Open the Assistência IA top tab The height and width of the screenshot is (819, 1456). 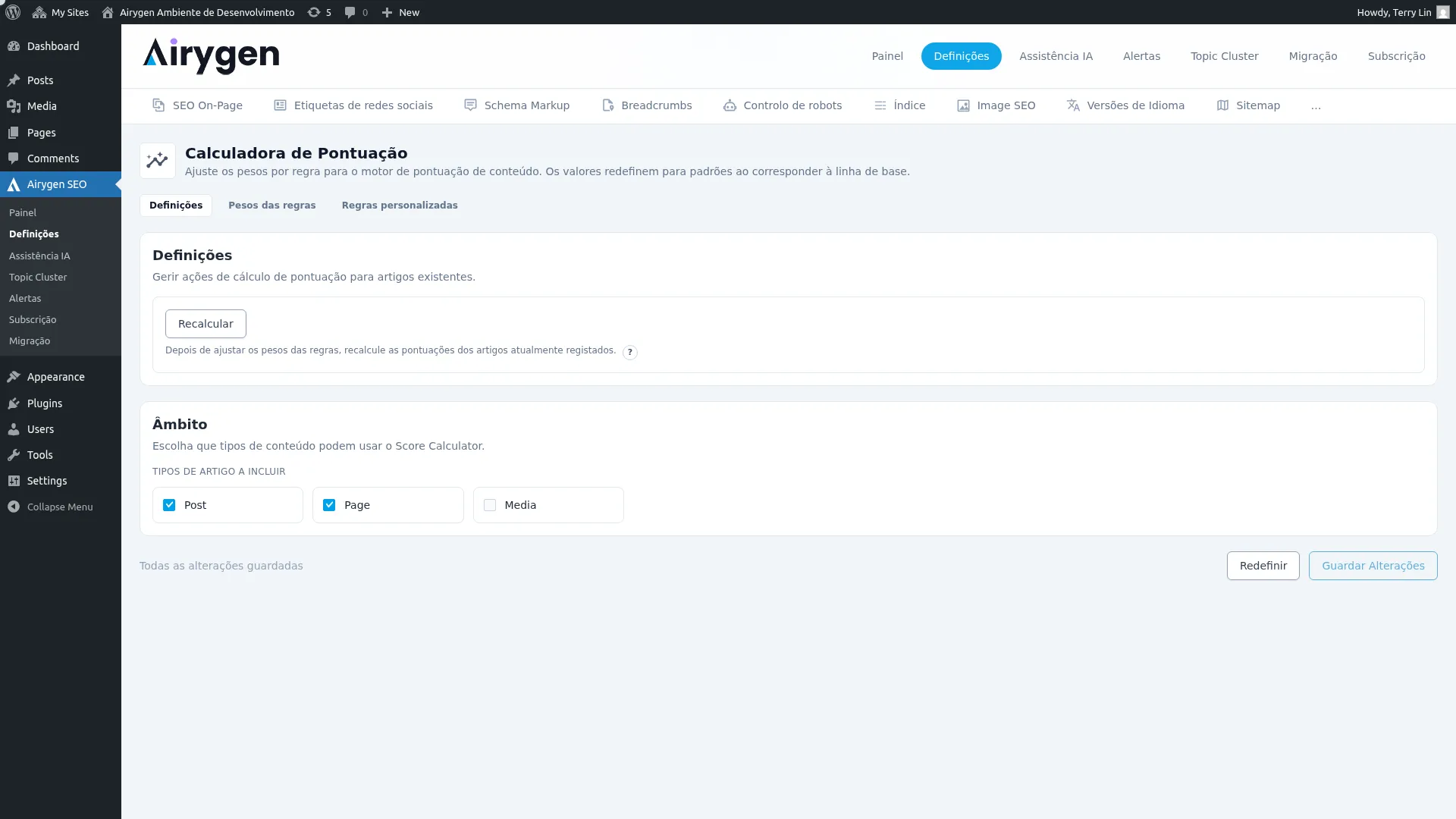[x=1056, y=56]
